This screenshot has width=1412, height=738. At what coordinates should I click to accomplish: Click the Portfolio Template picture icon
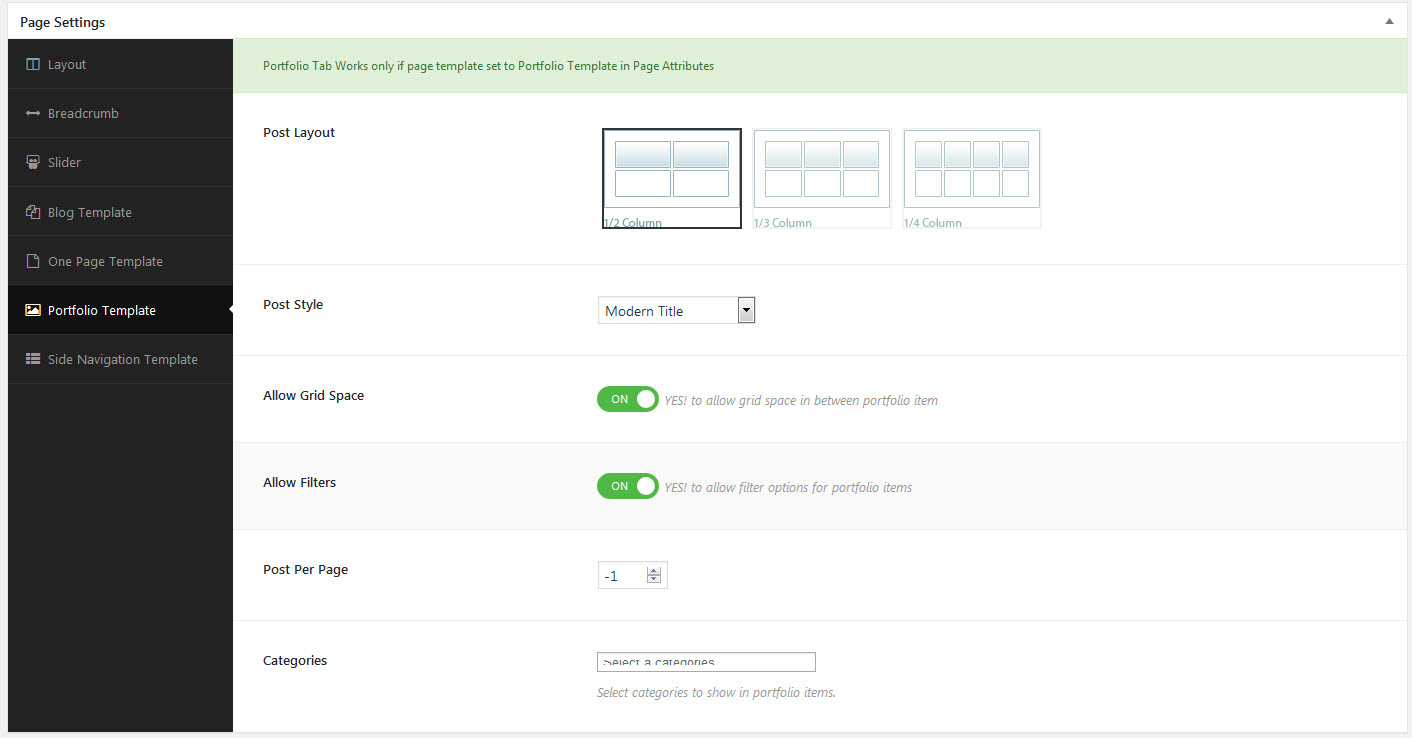tap(33, 310)
